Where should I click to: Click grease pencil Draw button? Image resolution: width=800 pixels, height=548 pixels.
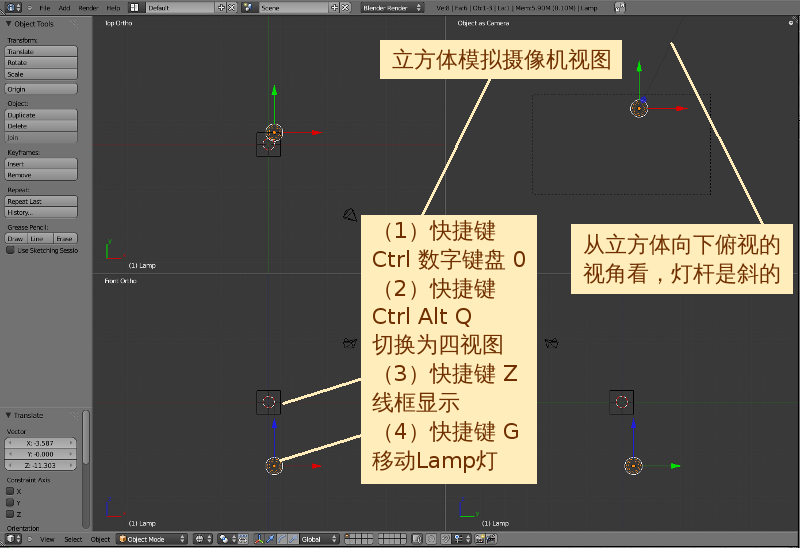point(16,238)
